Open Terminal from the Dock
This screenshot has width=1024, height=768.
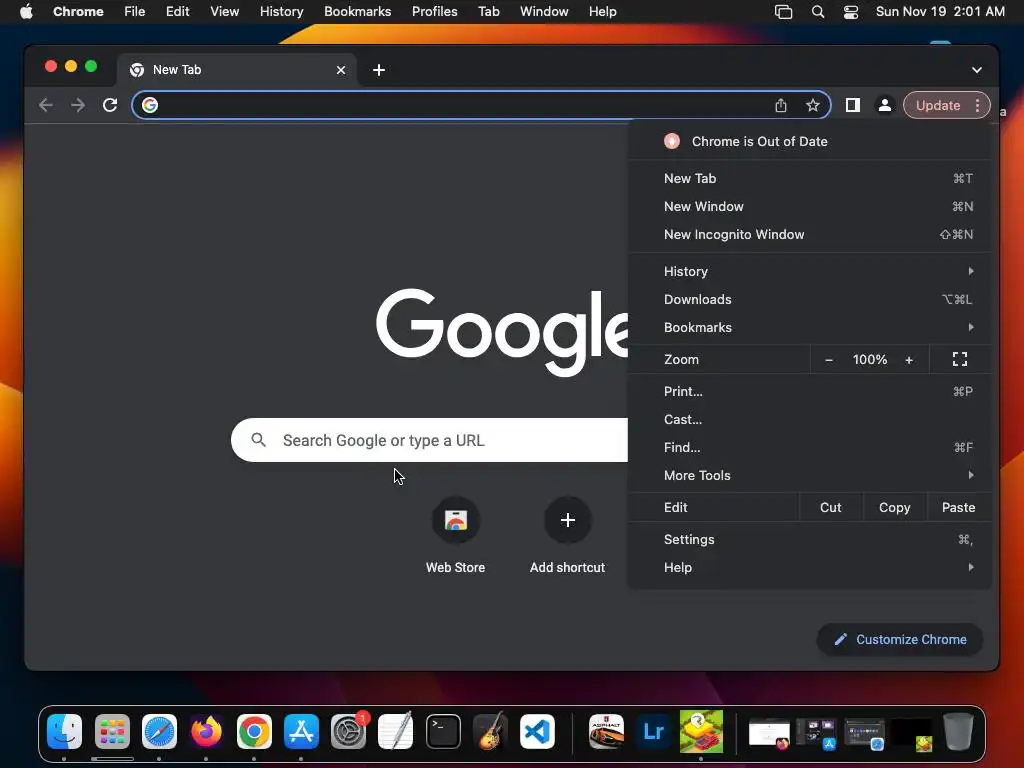443,731
